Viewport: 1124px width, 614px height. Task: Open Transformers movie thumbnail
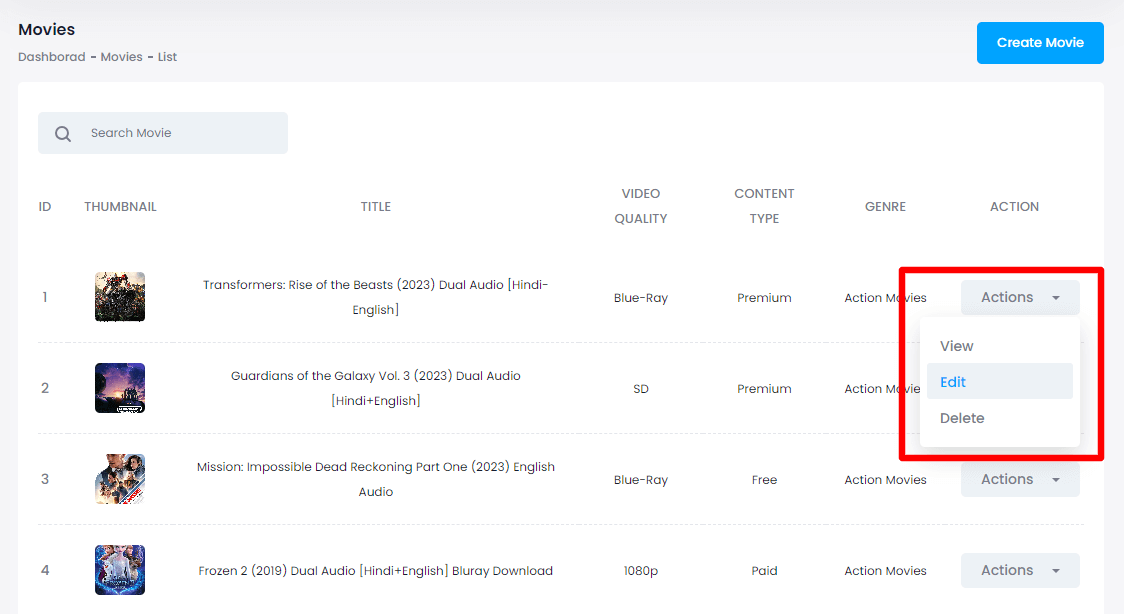120,297
